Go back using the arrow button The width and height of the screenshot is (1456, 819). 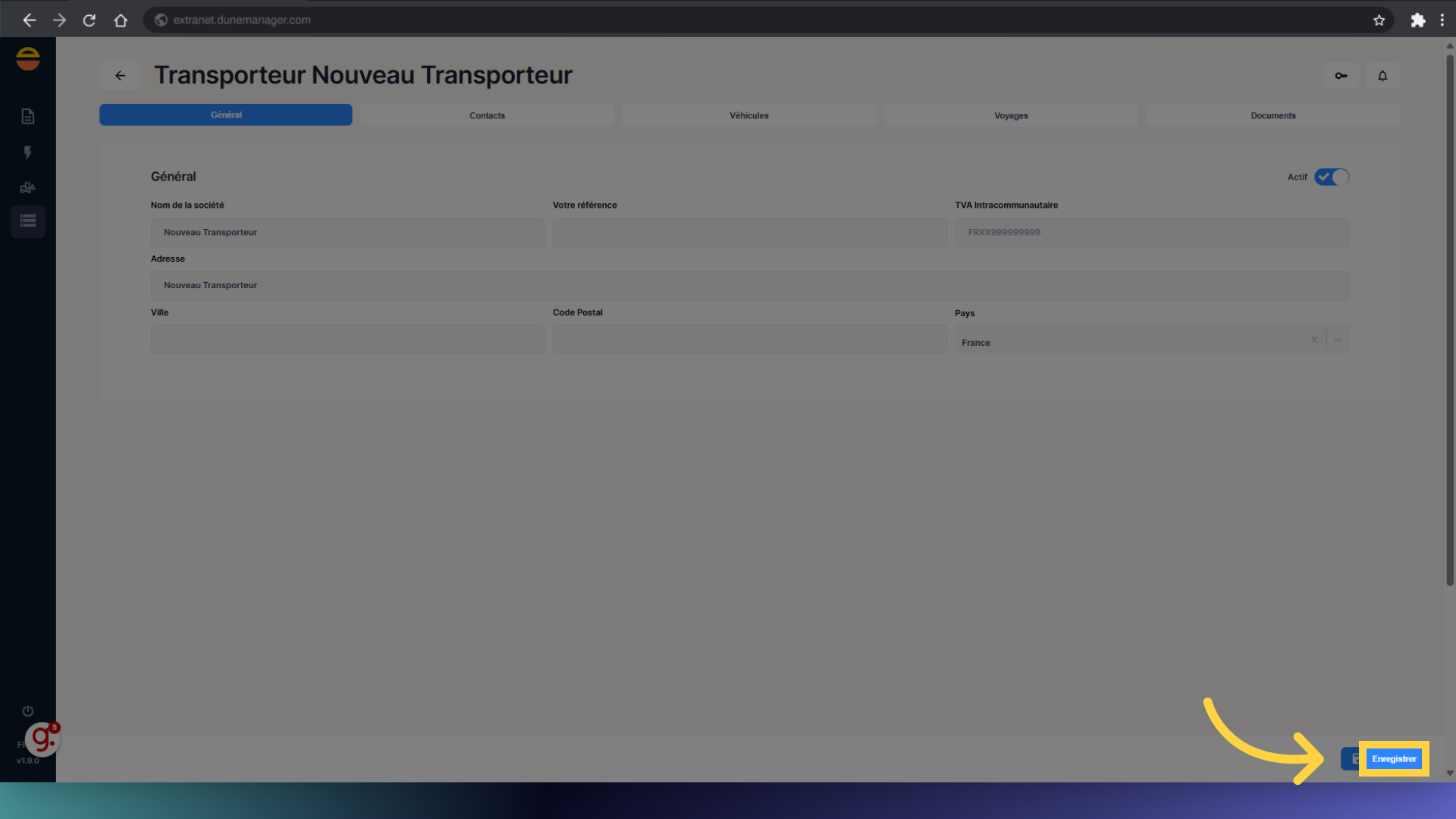coord(120,76)
